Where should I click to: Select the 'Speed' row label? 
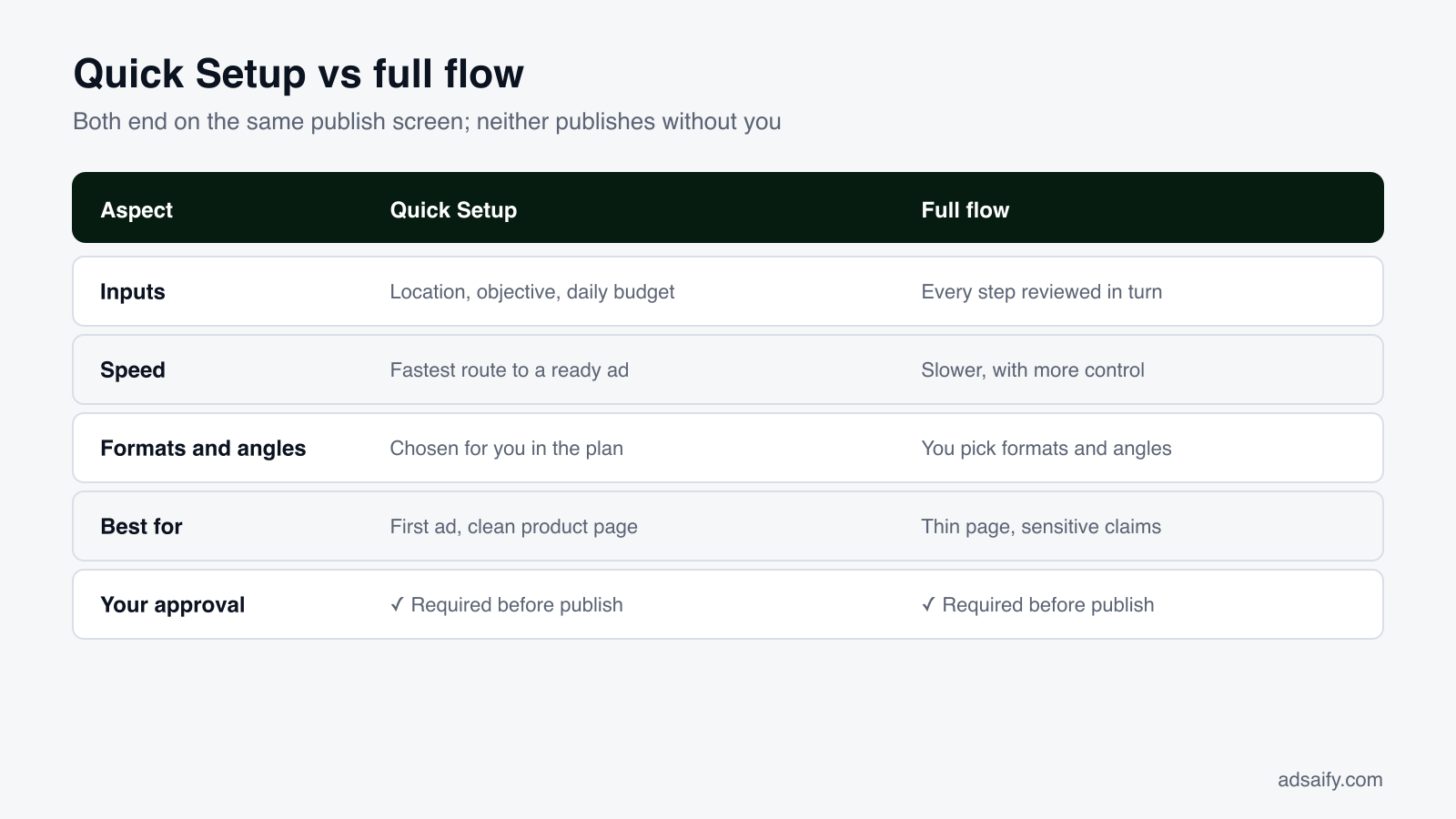pyautogui.click(x=133, y=370)
